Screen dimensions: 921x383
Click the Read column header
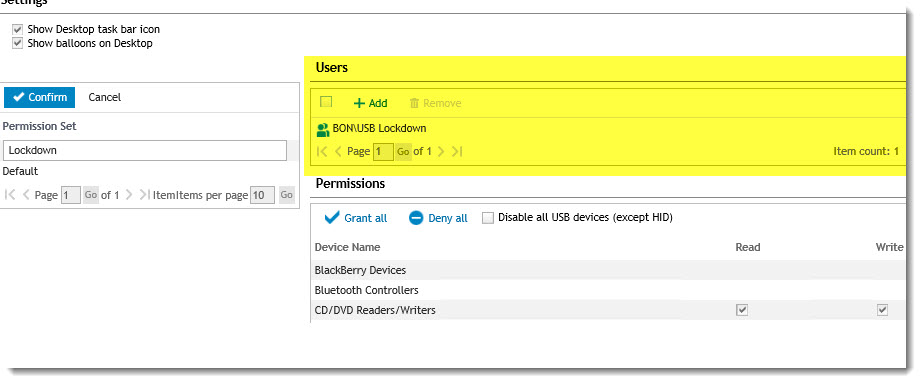pos(748,247)
